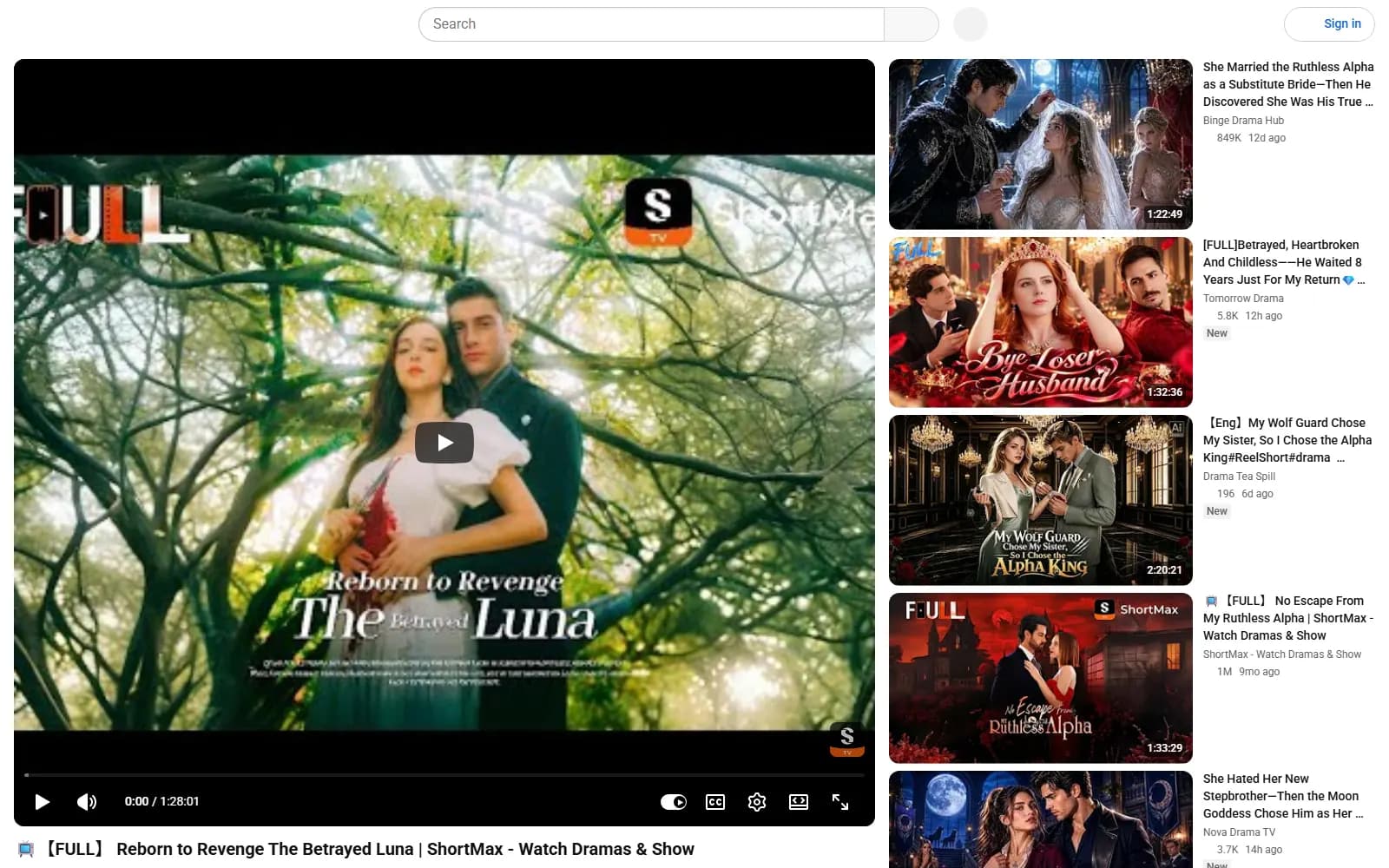The image size is (1389, 868).
Task: Switch to theater mode icon
Action: [x=799, y=802]
